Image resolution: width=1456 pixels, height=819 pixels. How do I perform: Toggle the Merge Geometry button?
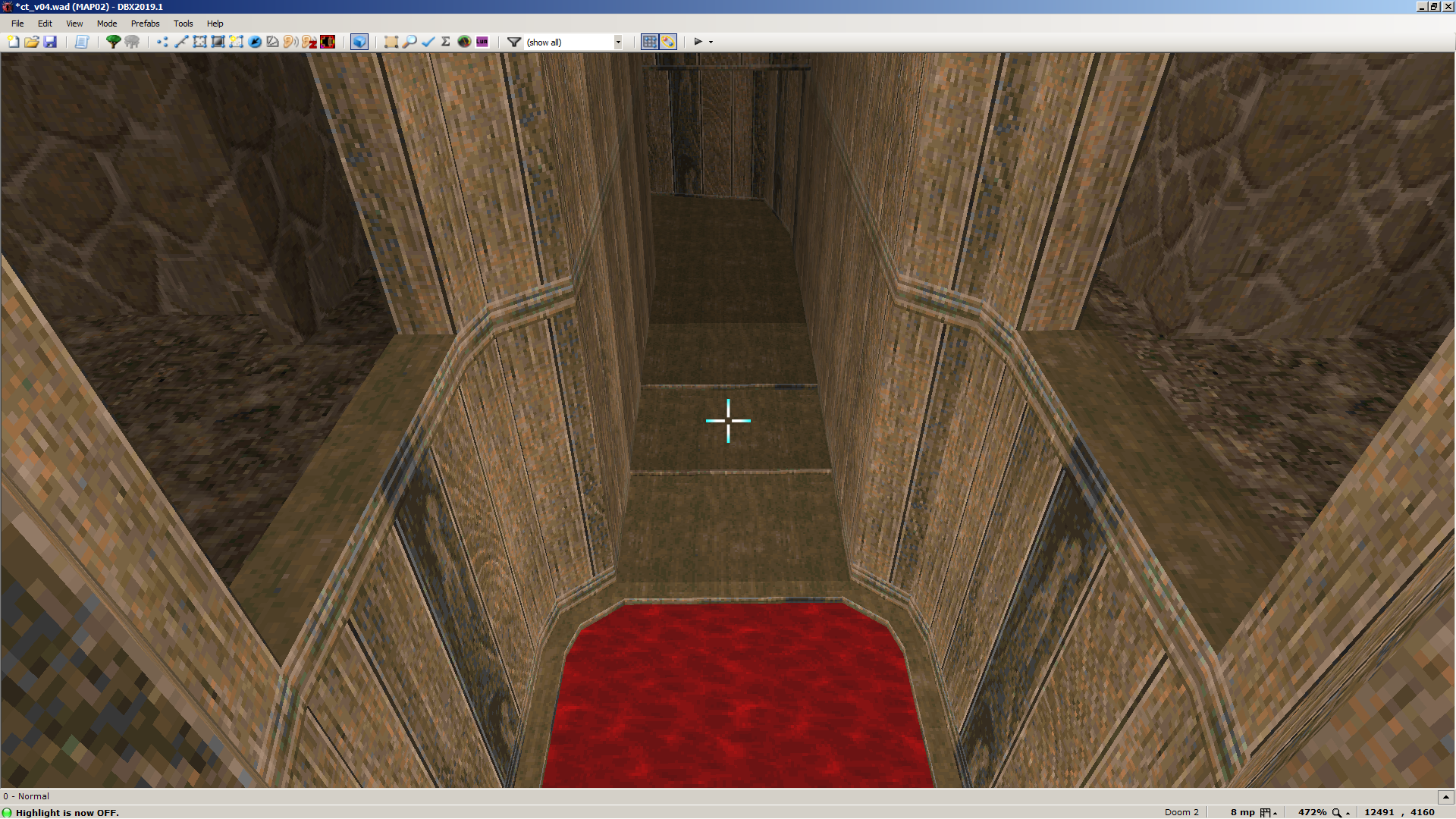(668, 42)
